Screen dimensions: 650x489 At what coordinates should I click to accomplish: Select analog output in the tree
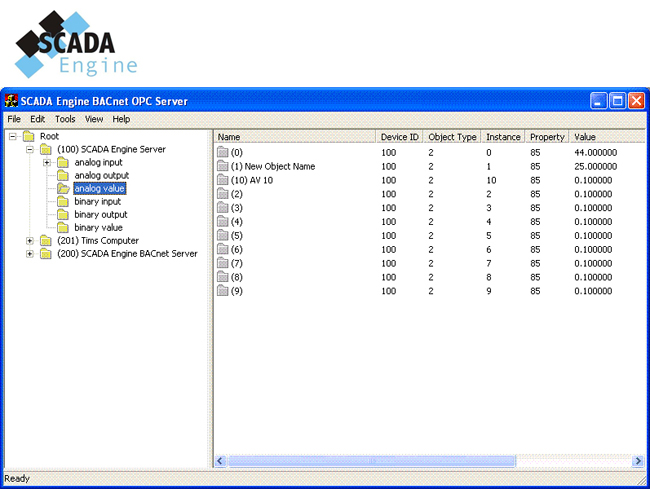102,175
